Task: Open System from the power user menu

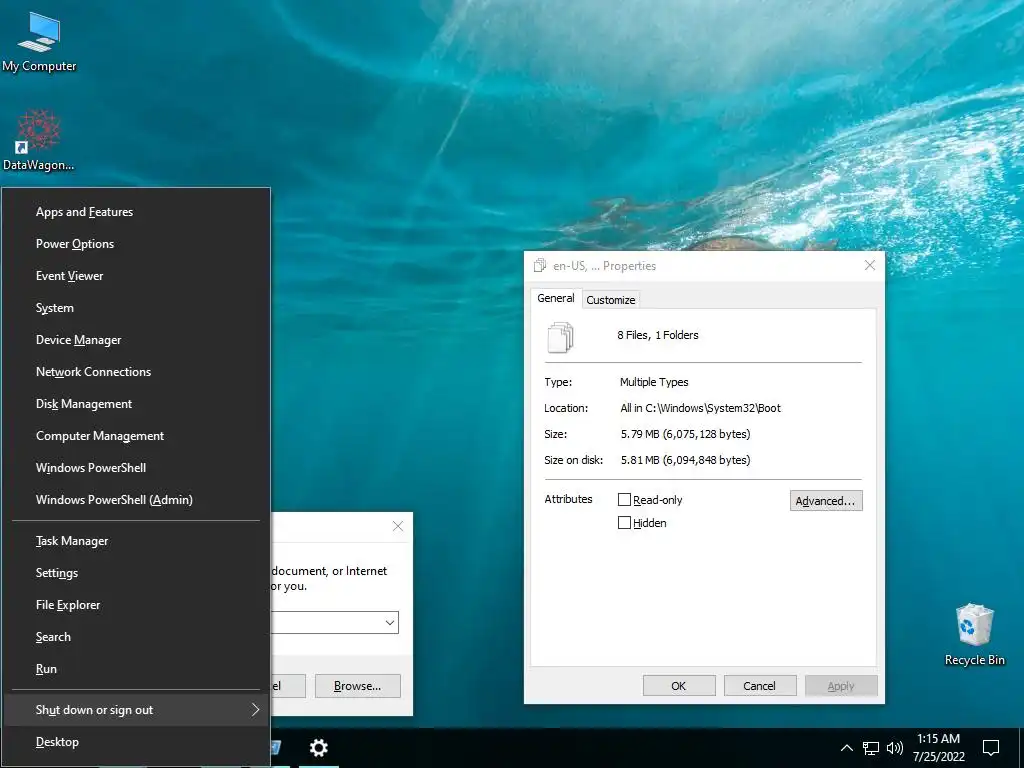Action: click(x=136, y=308)
